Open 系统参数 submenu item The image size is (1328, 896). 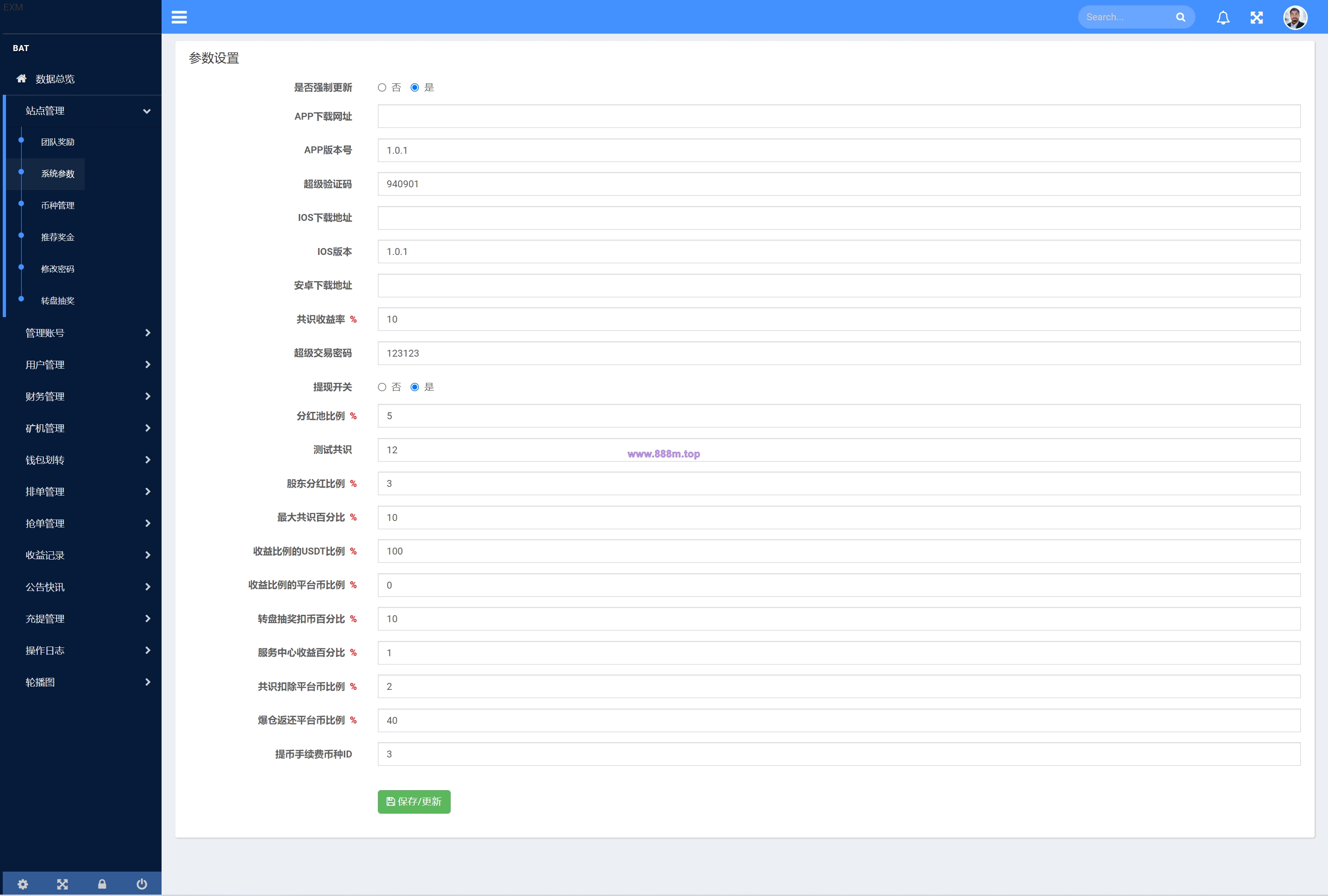[58, 173]
